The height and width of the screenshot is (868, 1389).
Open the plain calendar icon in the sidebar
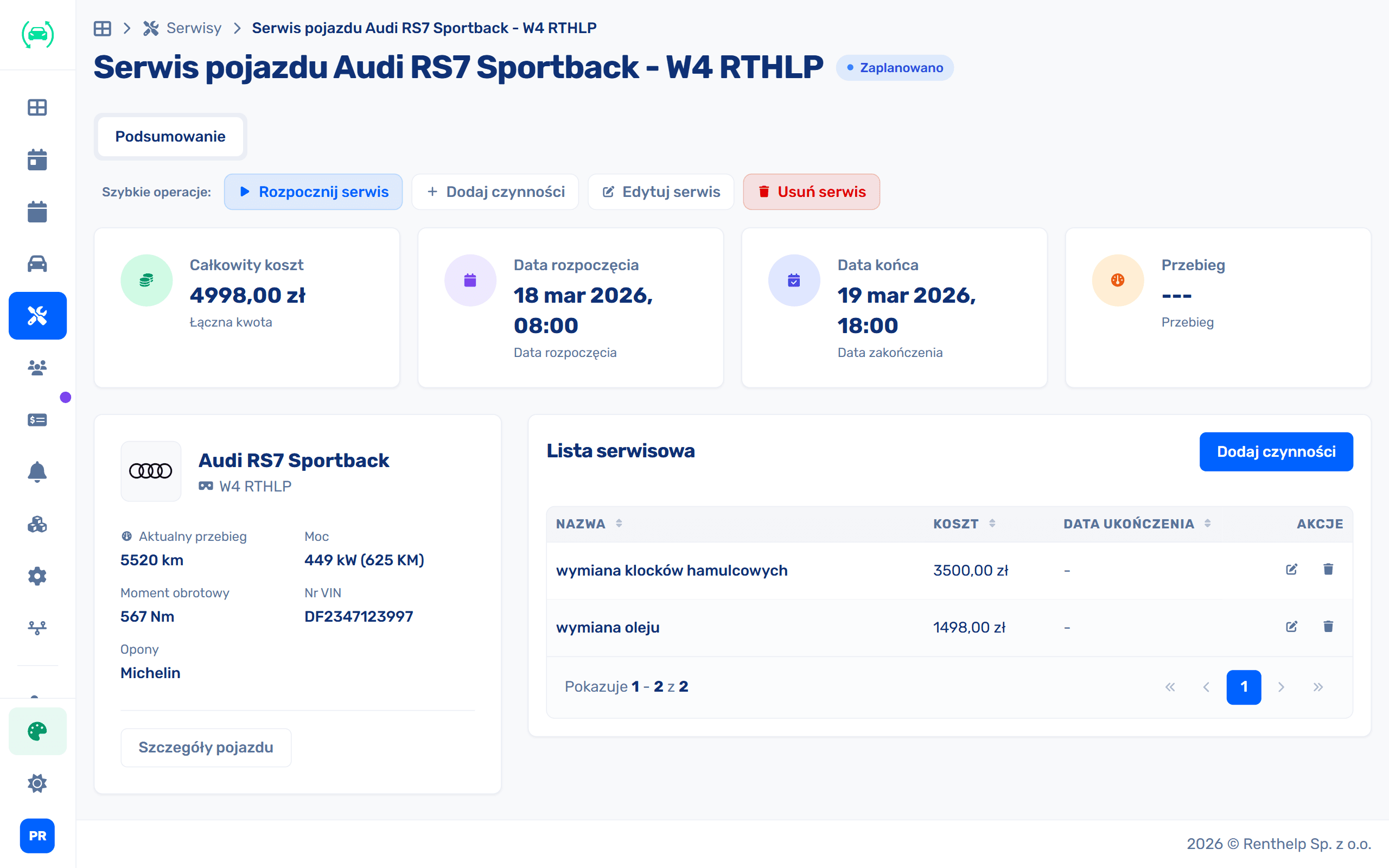point(37,211)
